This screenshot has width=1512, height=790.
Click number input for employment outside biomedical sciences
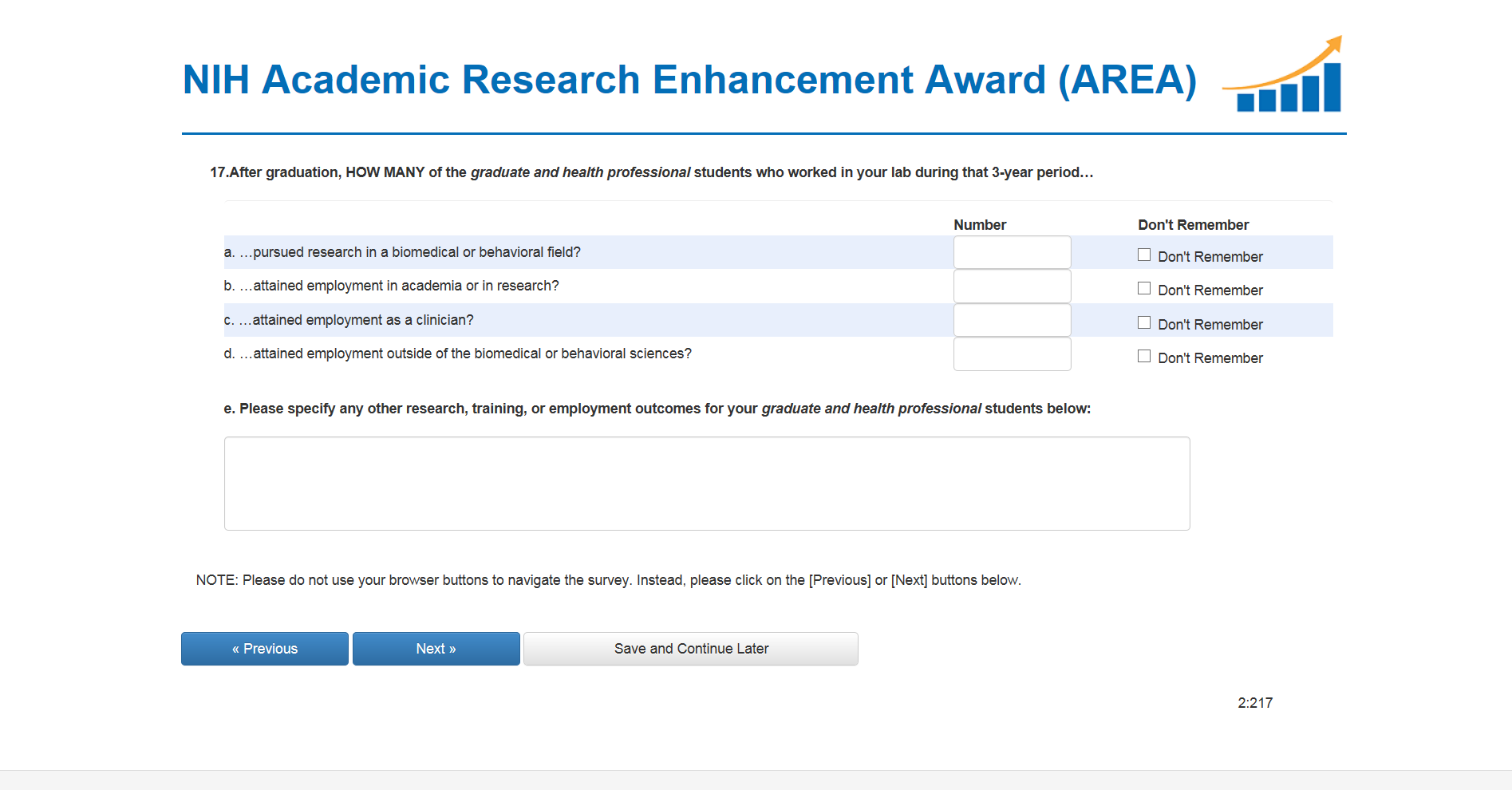pyautogui.click(x=1012, y=354)
